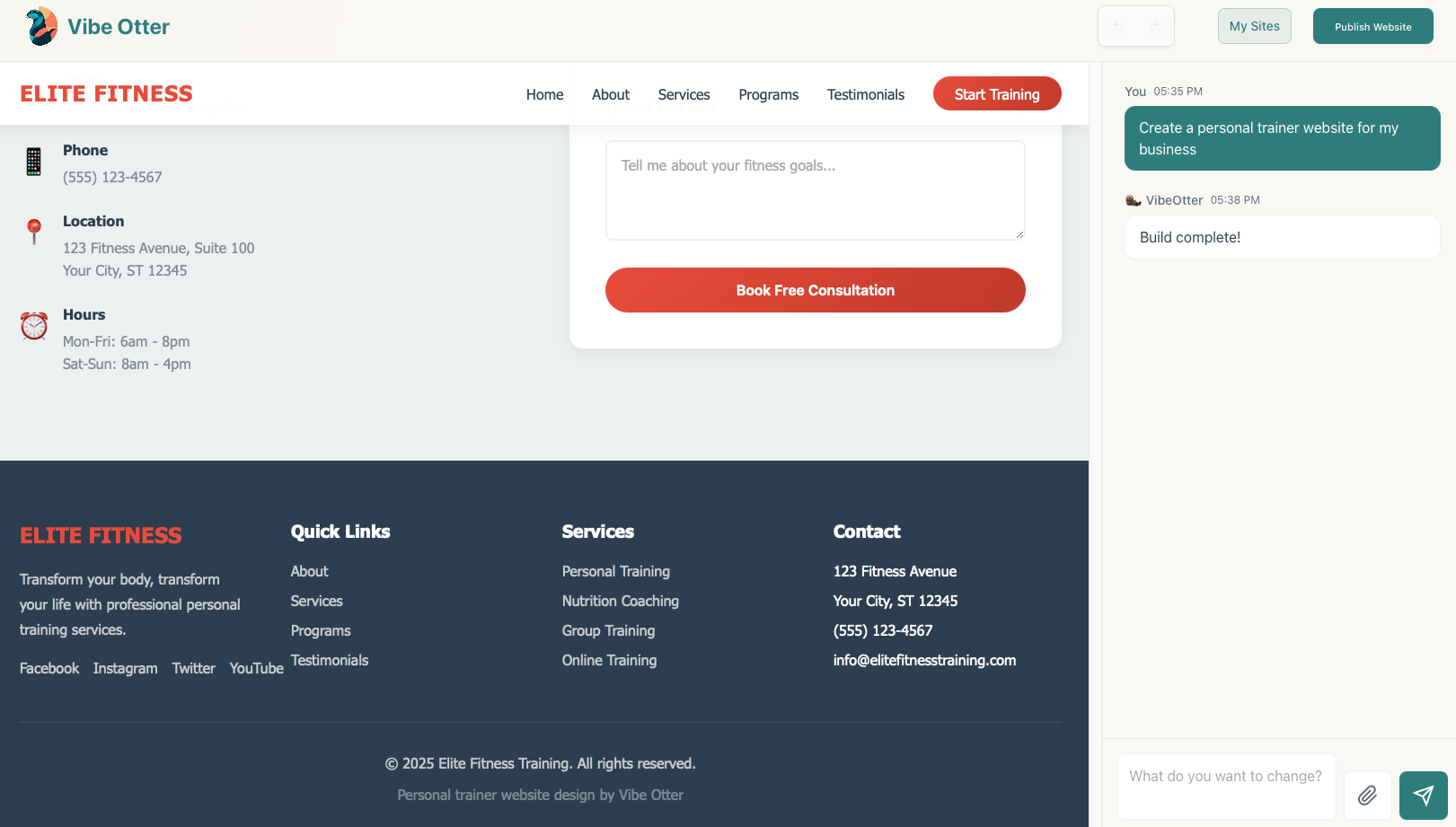Click the Vibe Otter logo icon

coord(40,26)
